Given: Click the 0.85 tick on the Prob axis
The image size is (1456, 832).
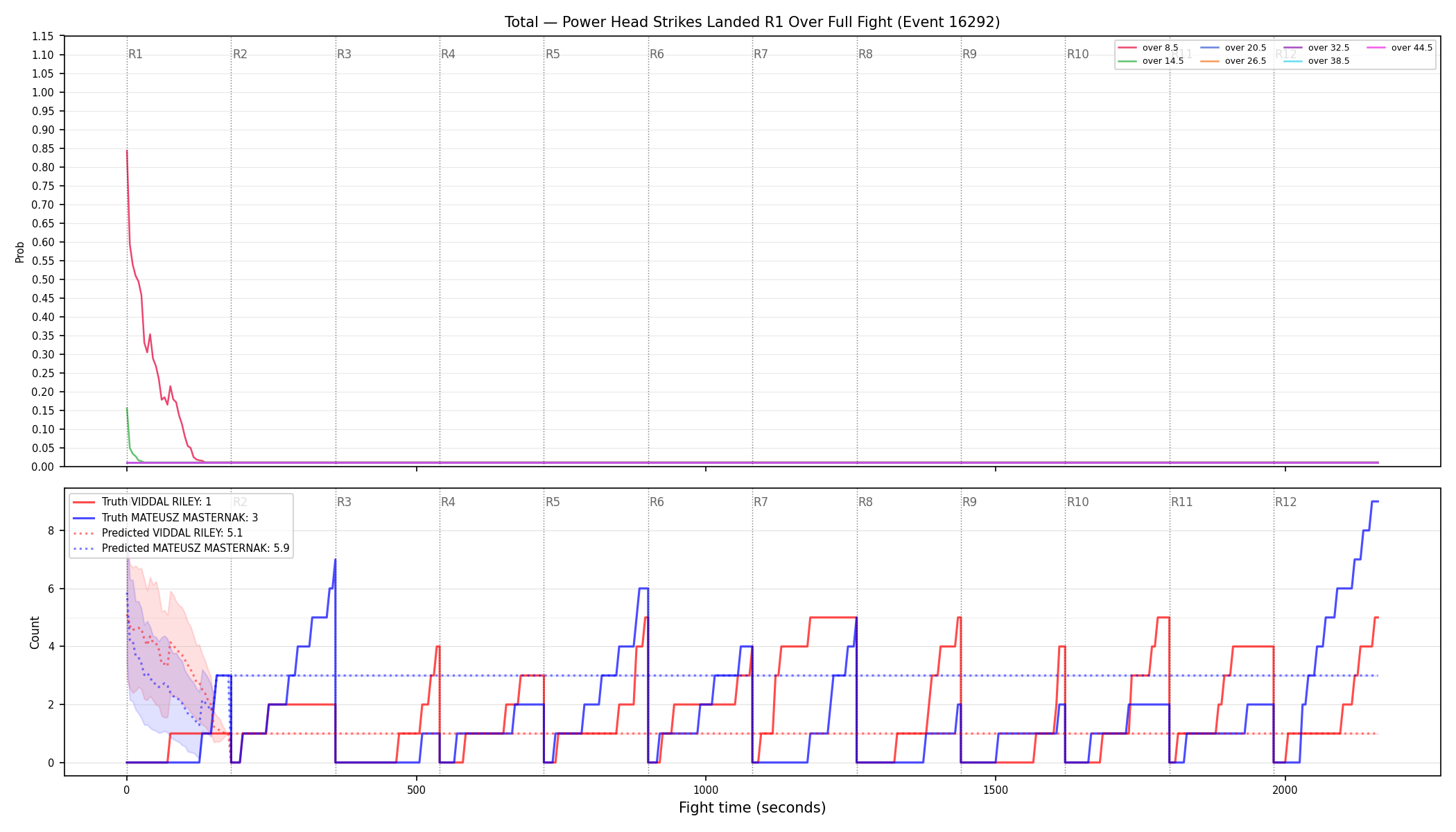Looking at the screenshot, I should (x=42, y=148).
